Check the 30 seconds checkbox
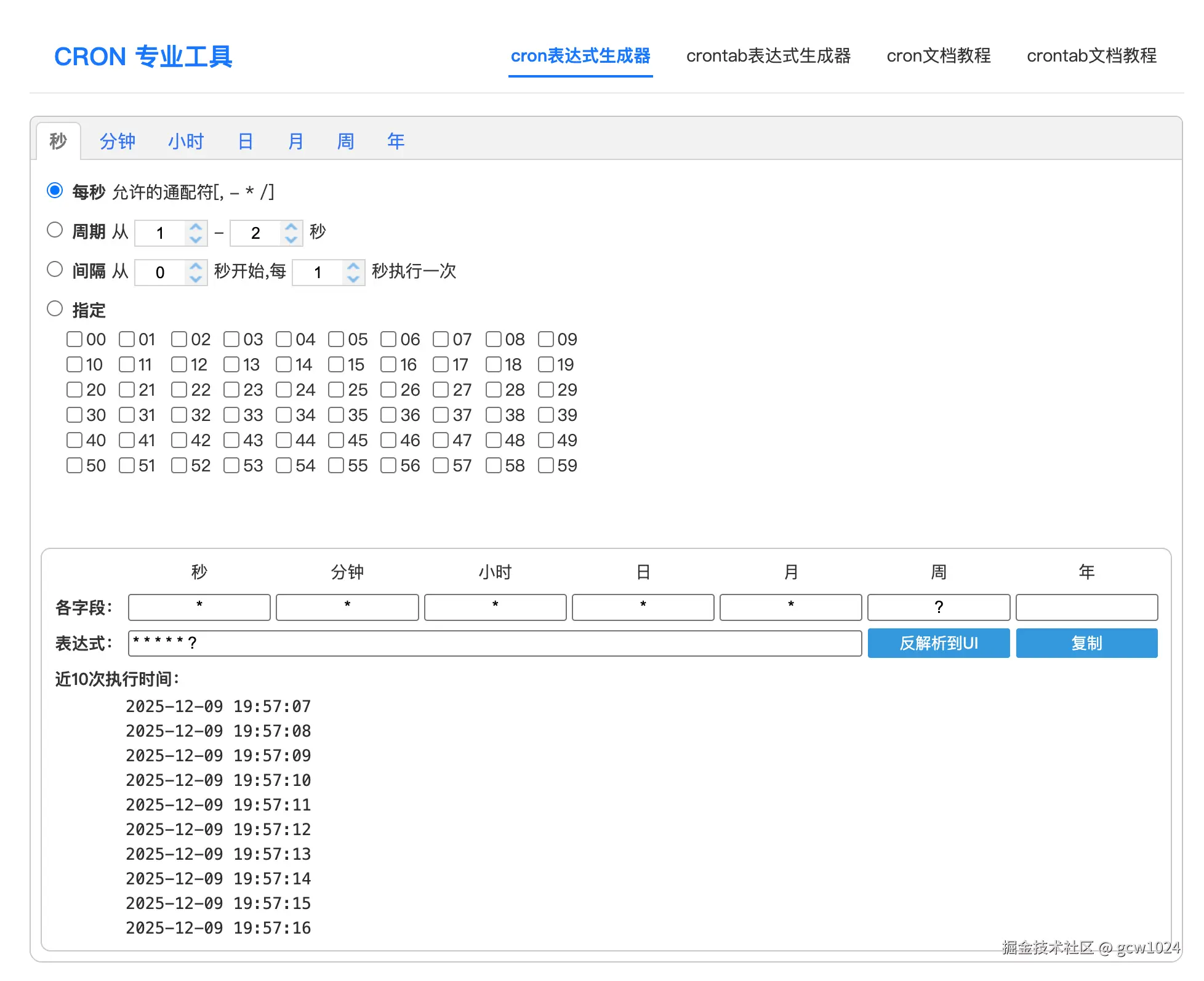 [x=74, y=415]
